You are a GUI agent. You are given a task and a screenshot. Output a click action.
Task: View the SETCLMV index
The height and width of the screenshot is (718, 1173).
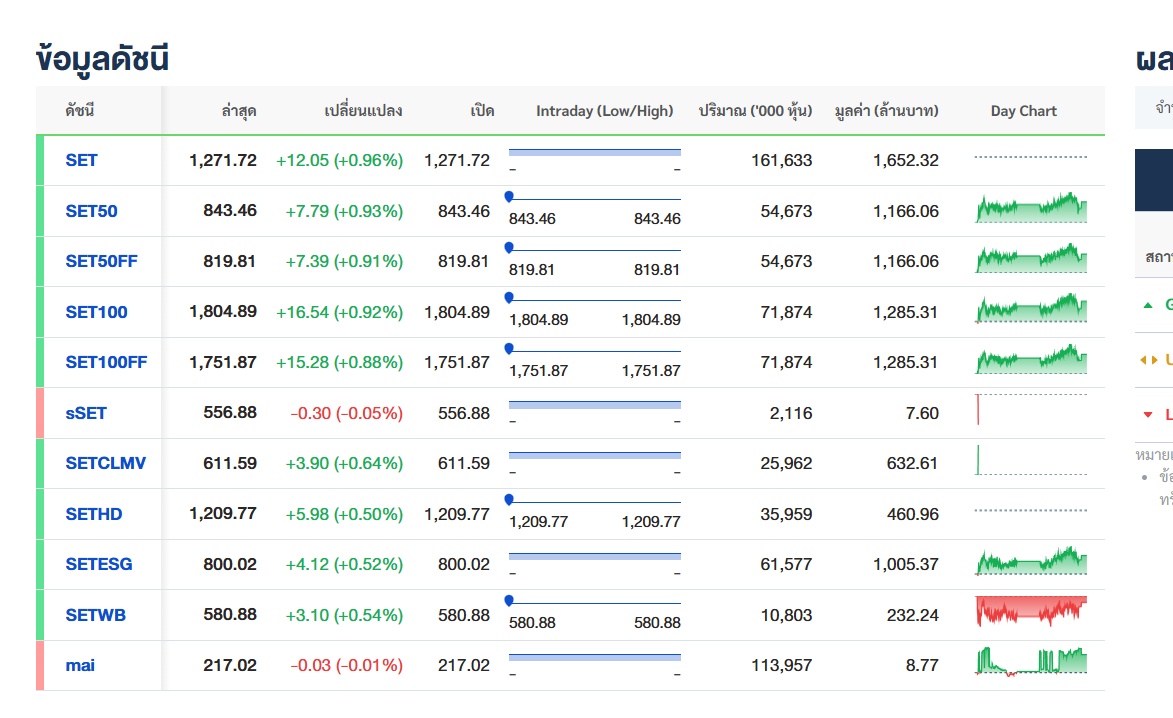tap(105, 463)
